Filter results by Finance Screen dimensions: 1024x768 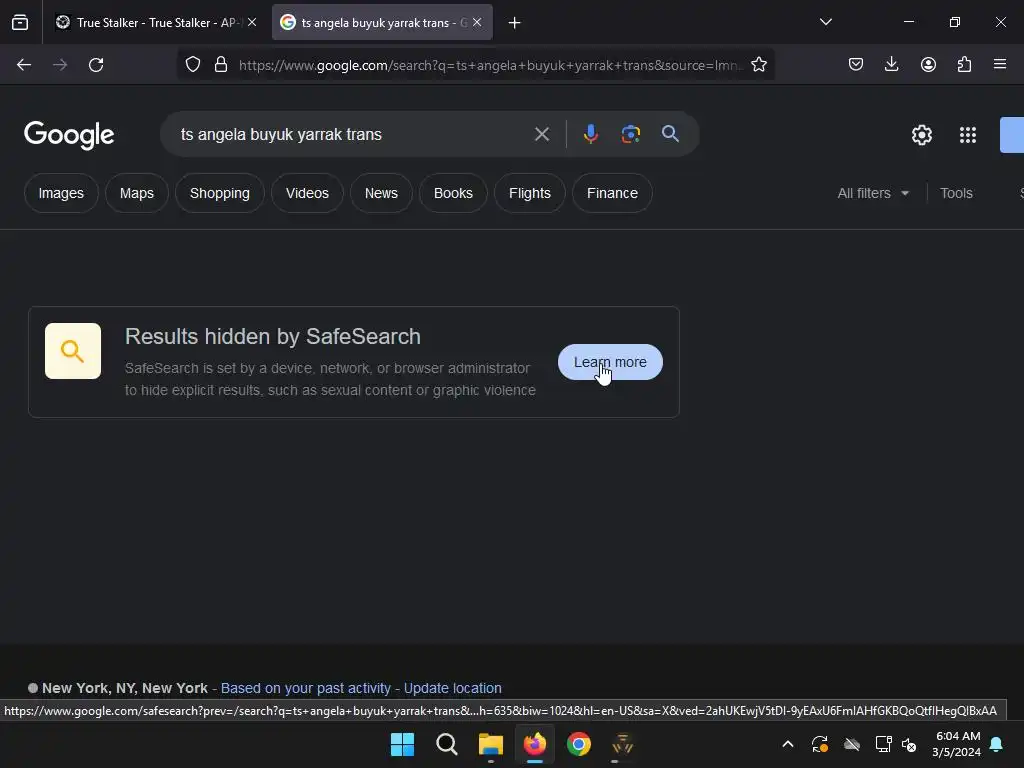(612, 193)
